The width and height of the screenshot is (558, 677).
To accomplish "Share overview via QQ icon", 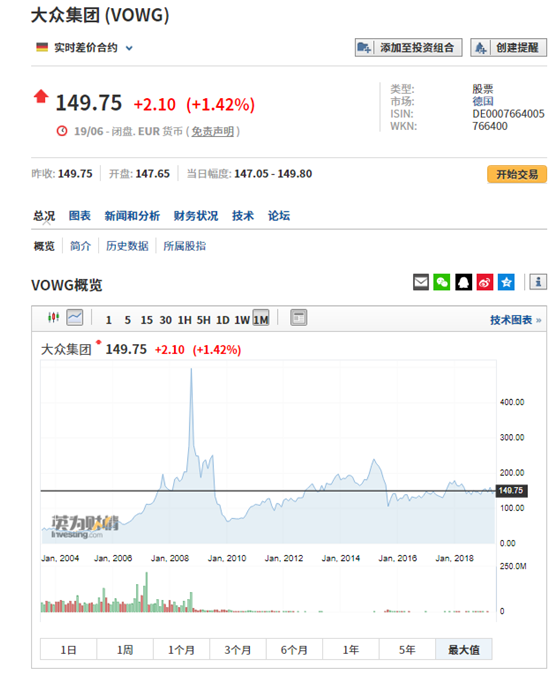I will click(x=463, y=282).
